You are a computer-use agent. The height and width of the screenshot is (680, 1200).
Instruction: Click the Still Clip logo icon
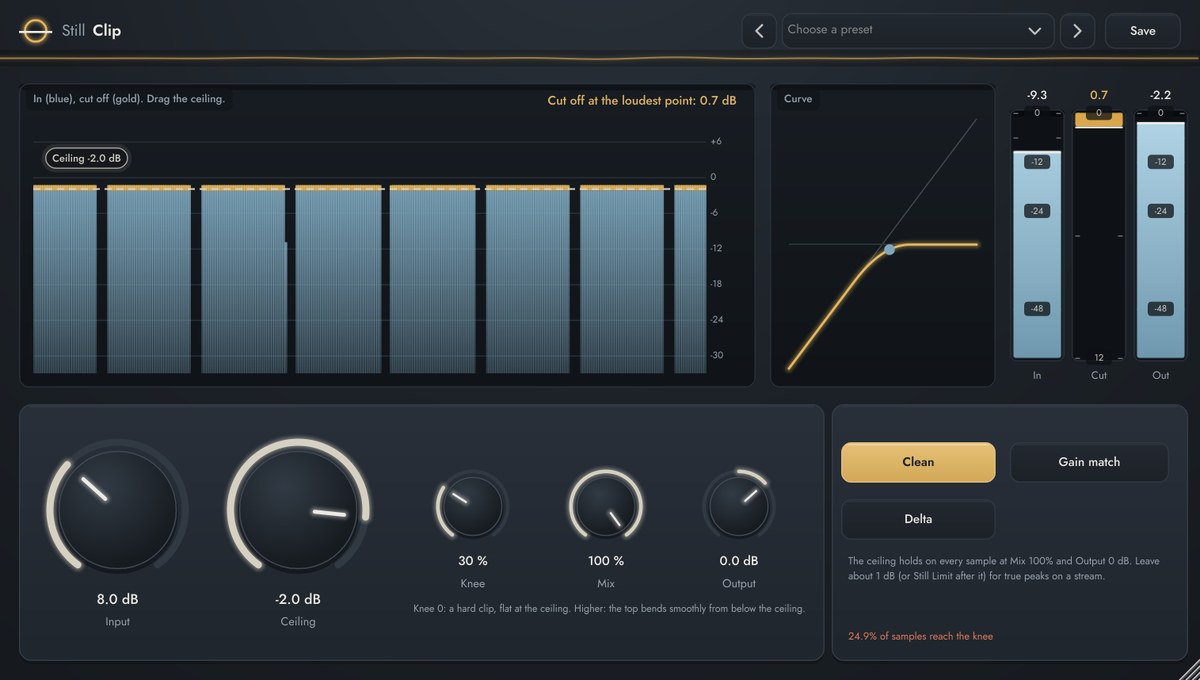pyautogui.click(x=35, y=31)
